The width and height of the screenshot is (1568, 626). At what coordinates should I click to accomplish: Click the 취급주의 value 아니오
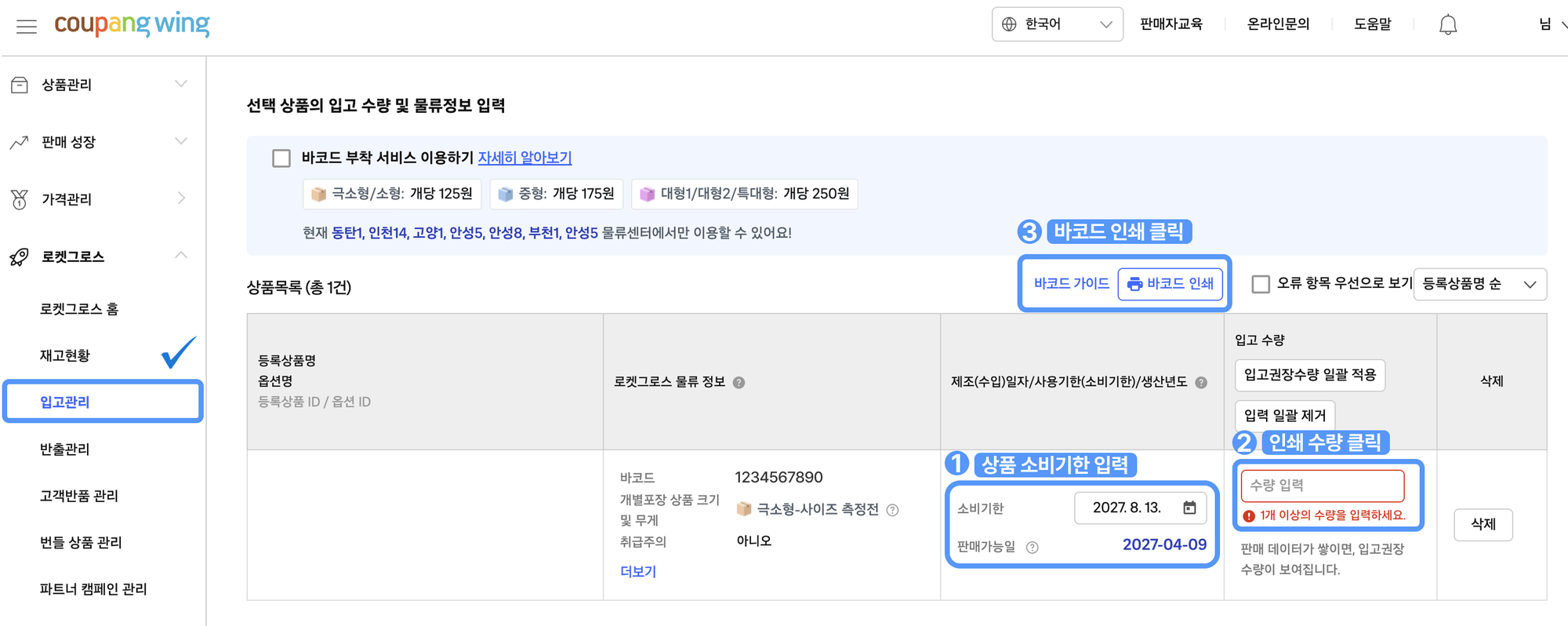tap(753, 541)
